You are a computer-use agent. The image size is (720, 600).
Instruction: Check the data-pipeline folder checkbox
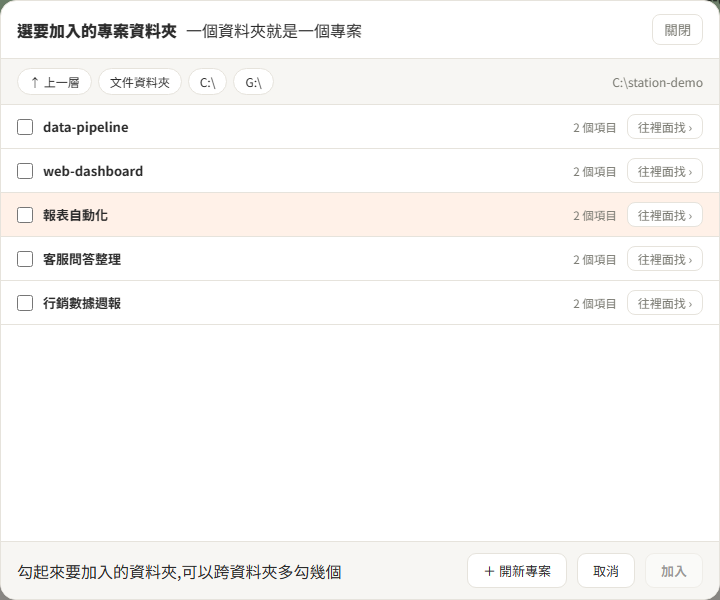25,127
